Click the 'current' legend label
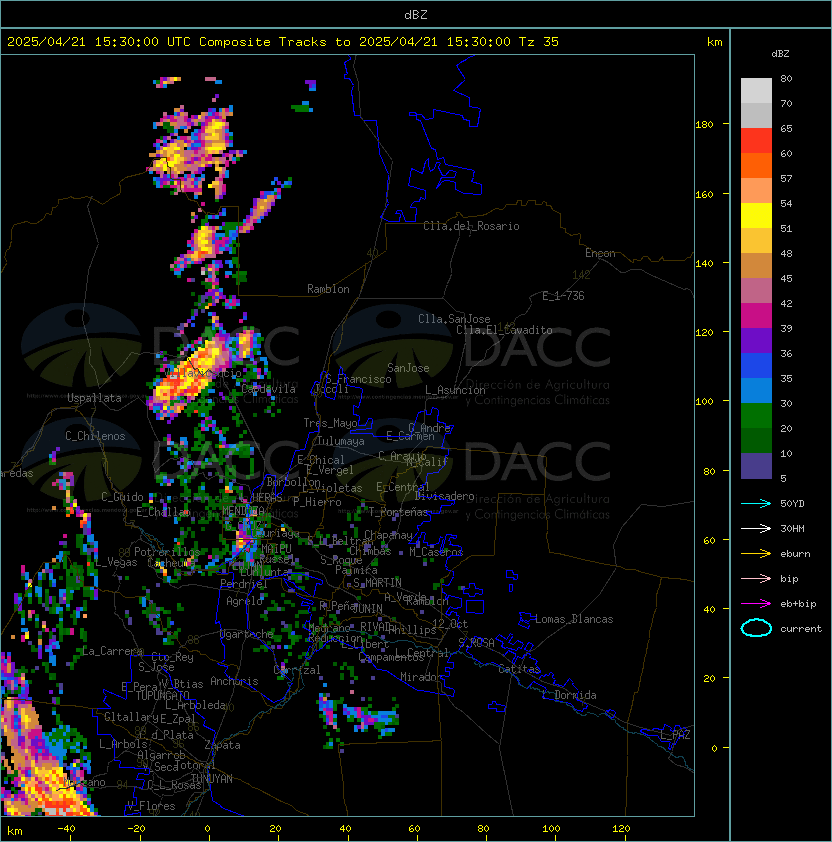 pos(801,629)
